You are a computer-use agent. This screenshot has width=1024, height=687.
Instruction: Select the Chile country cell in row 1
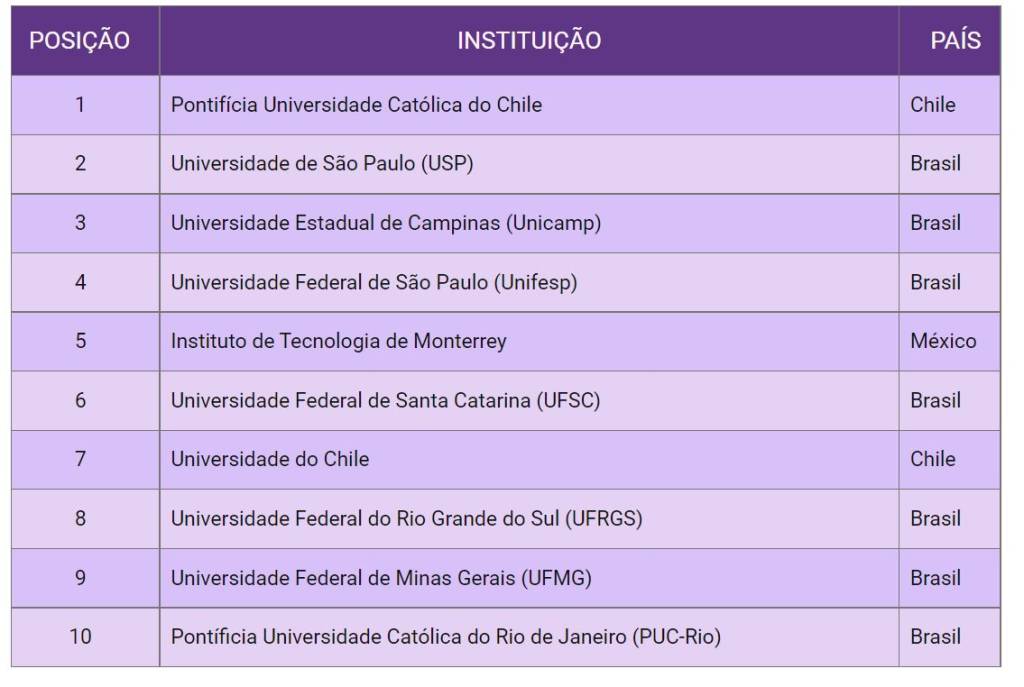[x=933, y=105]
